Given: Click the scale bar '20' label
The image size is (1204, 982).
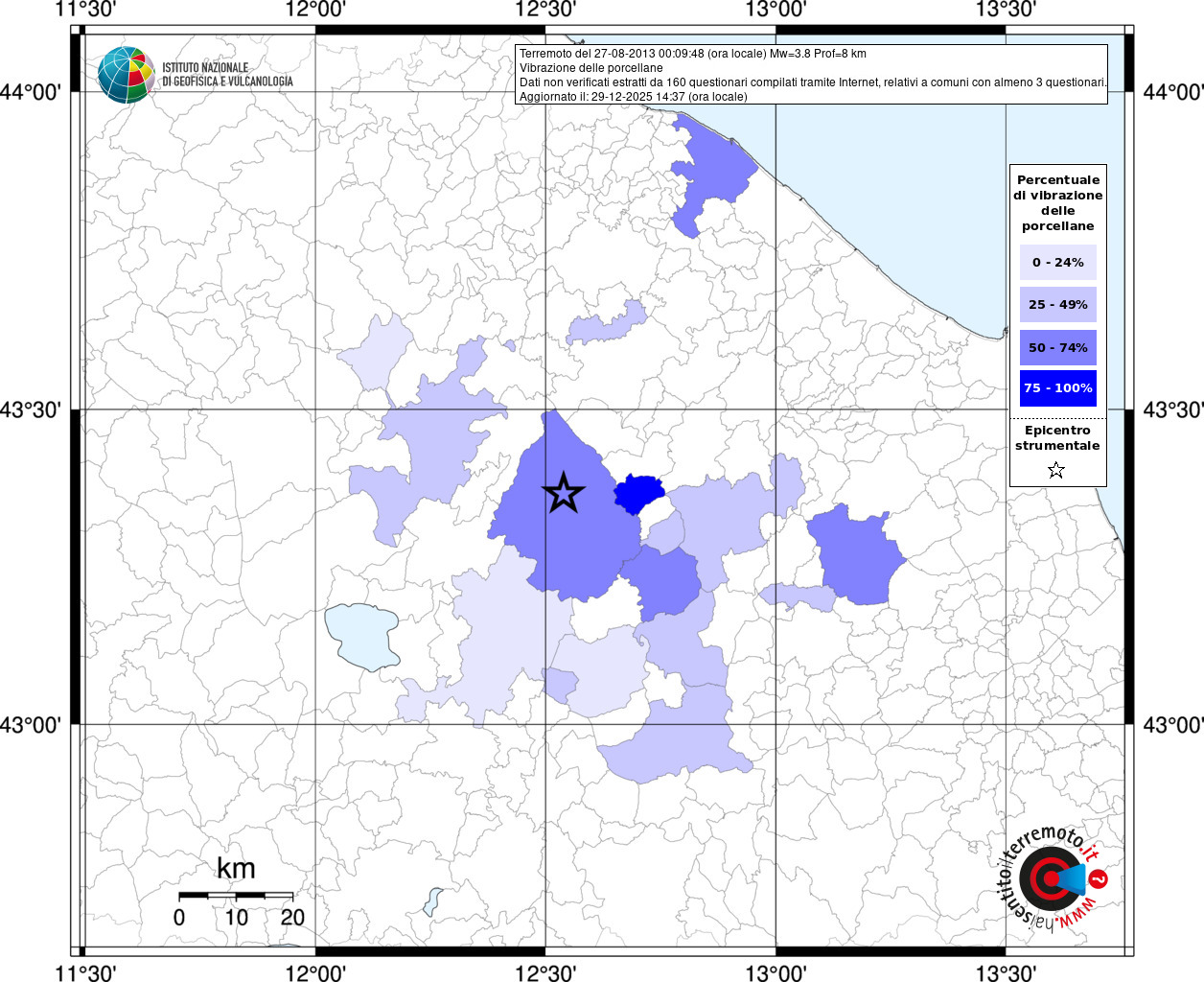Looking at the screenshot, I should [292, 917].
